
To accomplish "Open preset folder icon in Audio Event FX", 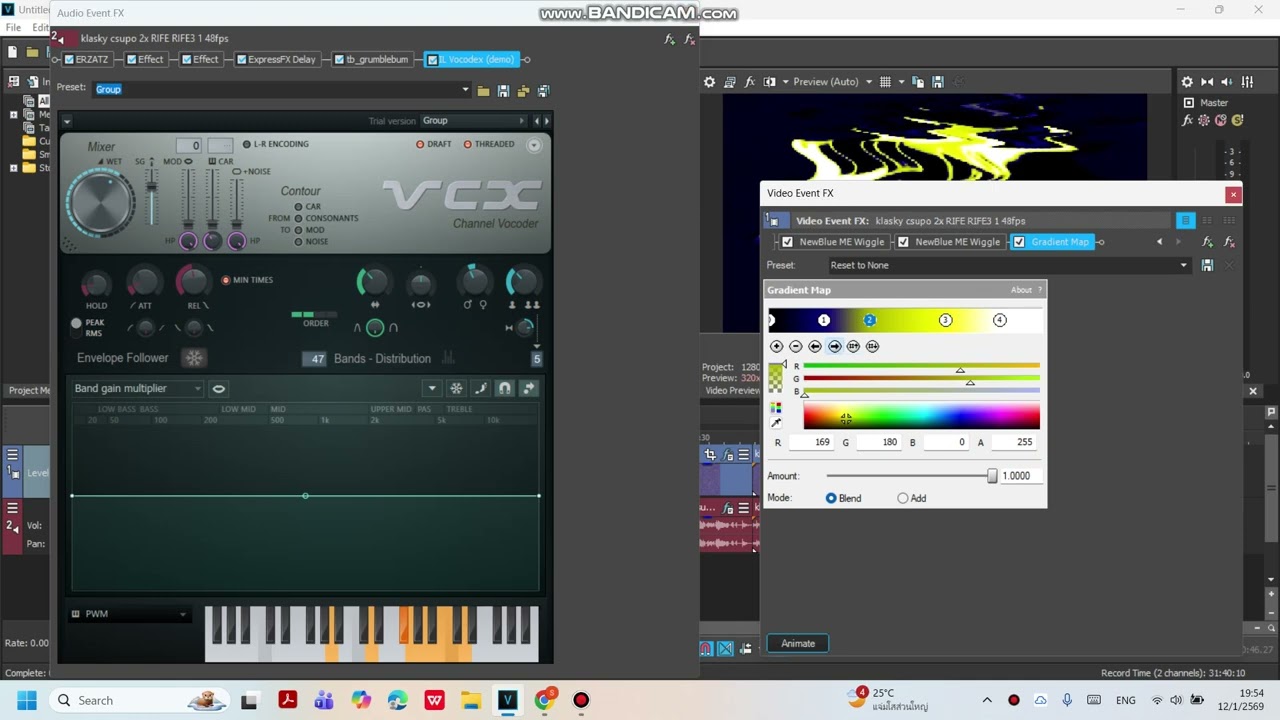I will coord(484,91).
